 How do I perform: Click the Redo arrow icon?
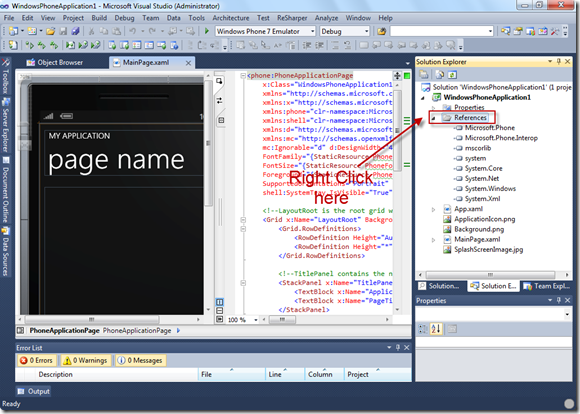click(x=152, y=31)
